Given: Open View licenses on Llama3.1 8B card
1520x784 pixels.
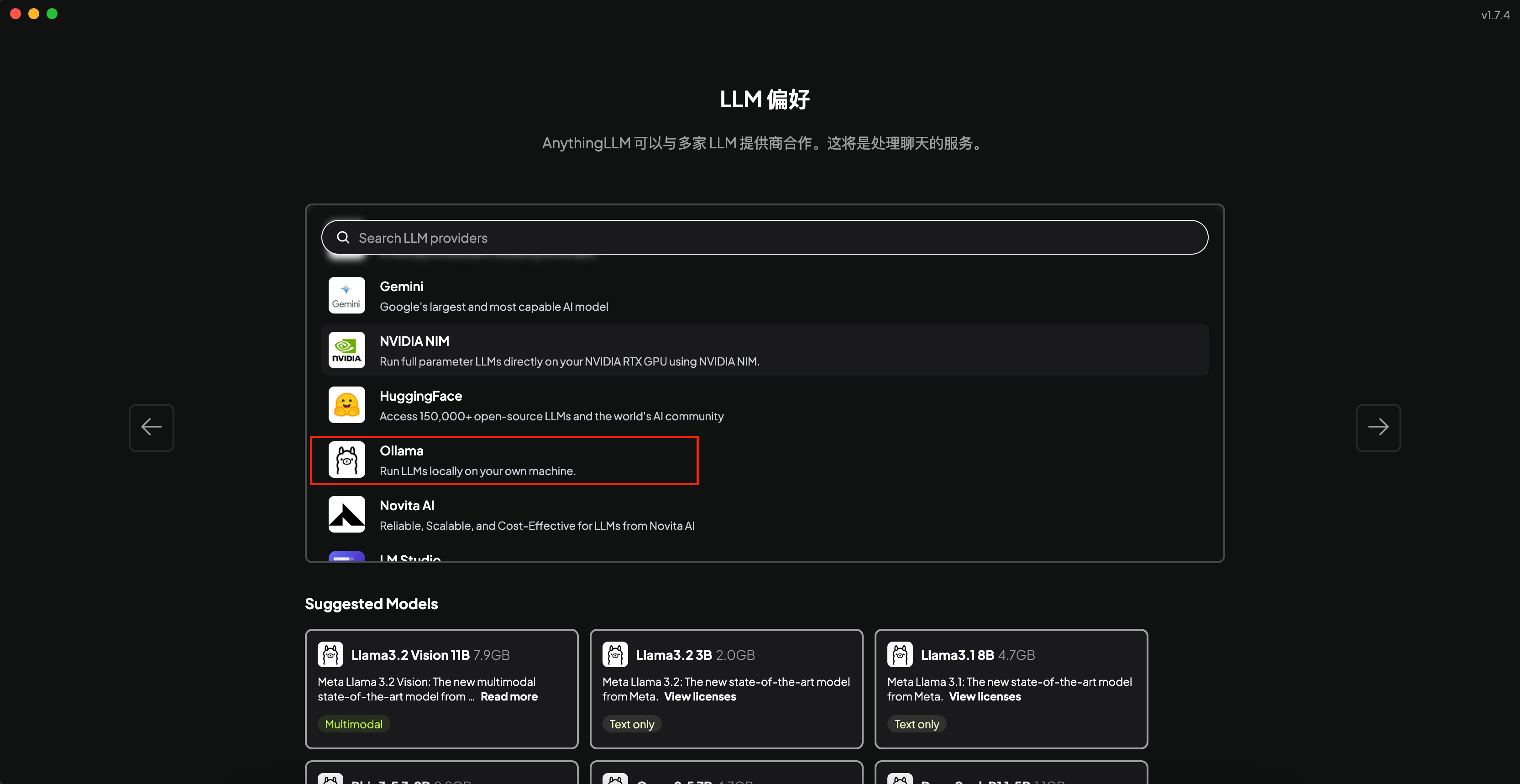Looking at the screenshot, I should pyautogui.click(x=985, y=697).
